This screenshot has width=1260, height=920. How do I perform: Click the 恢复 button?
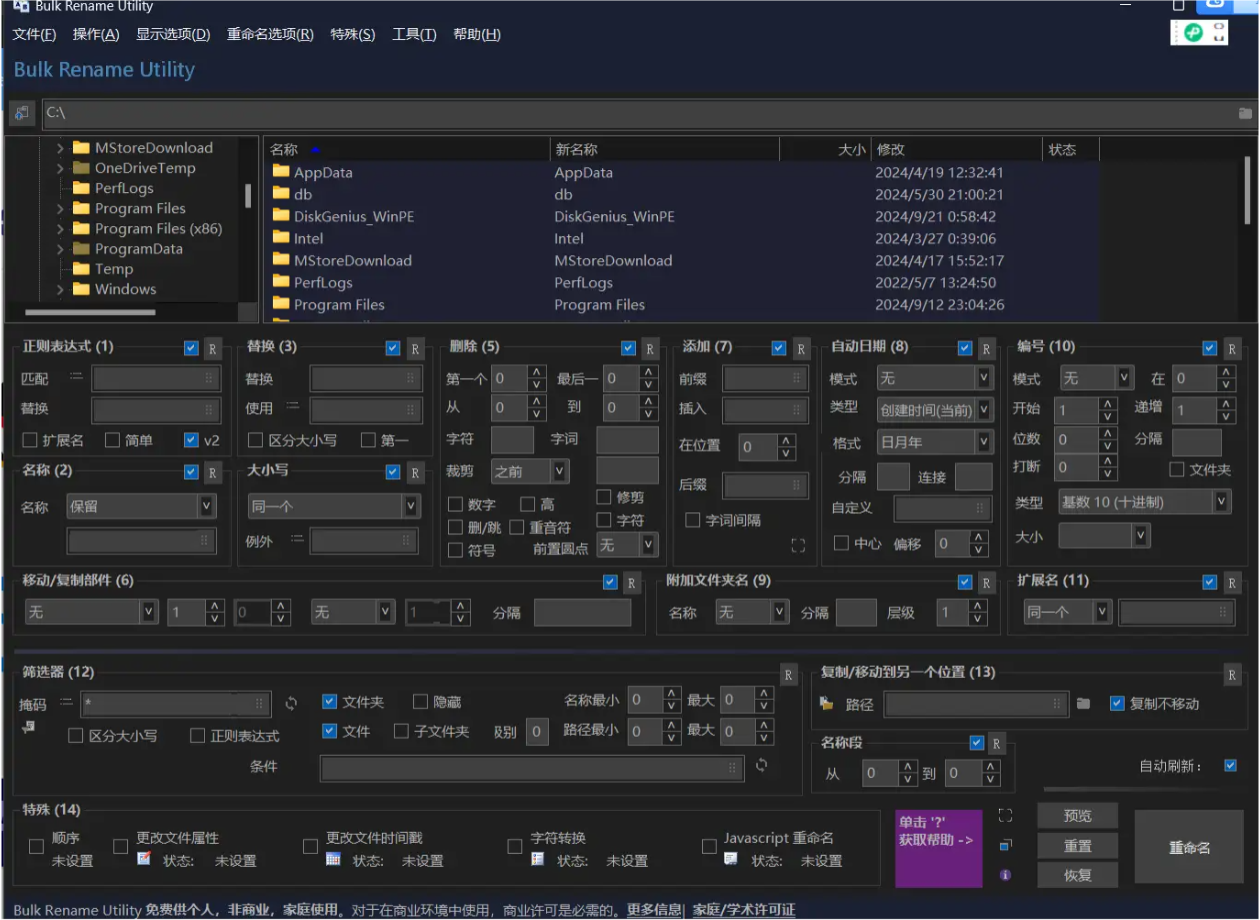(x=1078, y=875)
